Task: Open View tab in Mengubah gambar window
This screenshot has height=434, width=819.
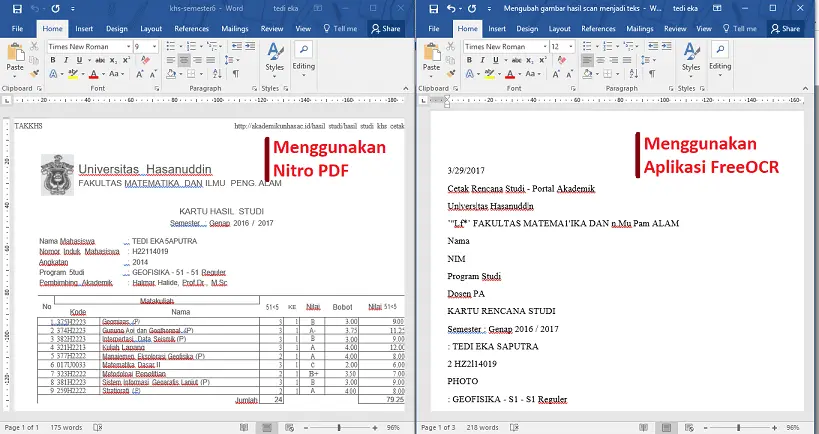Action: pos(704,29)
